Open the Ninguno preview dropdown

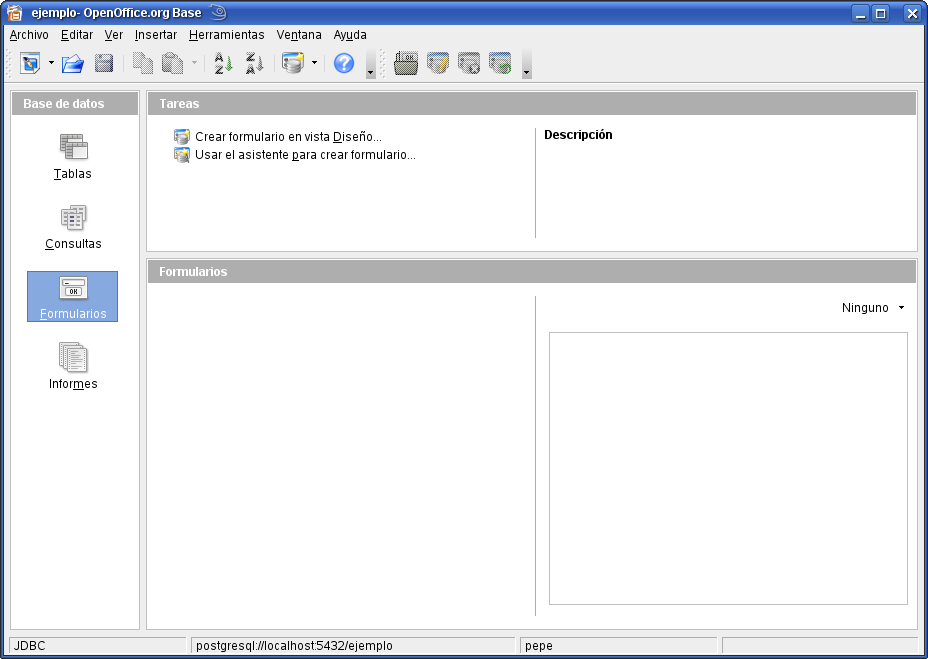pyautogui.click(x=873, y=308)
